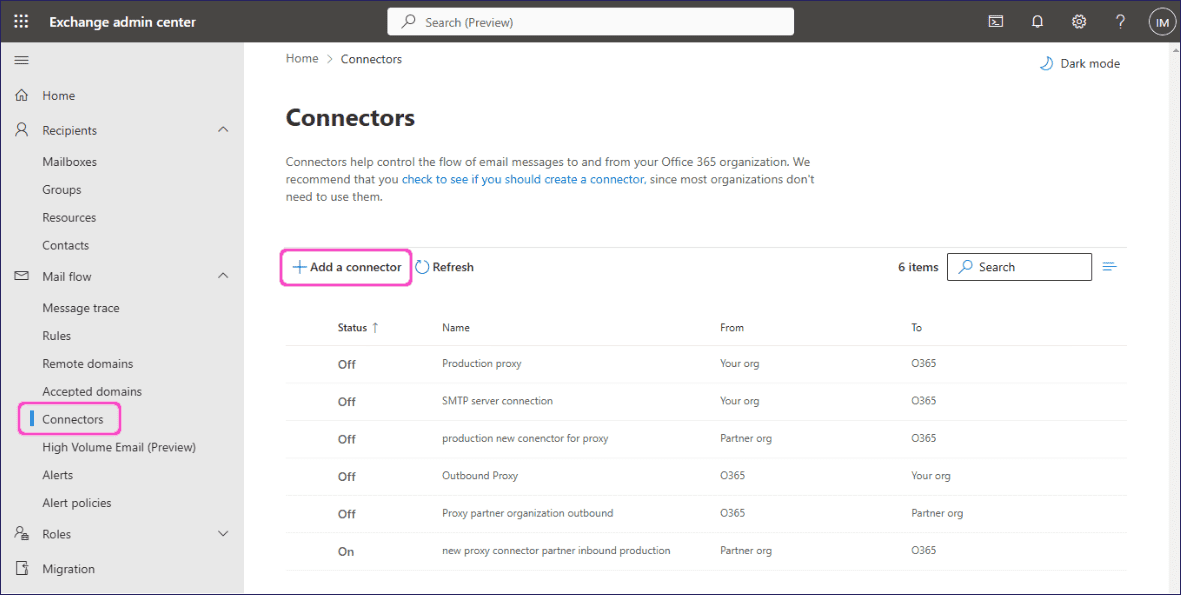Collapse the Mail flow section
This screenshot has width=1181, height=595.
point(222,276)
